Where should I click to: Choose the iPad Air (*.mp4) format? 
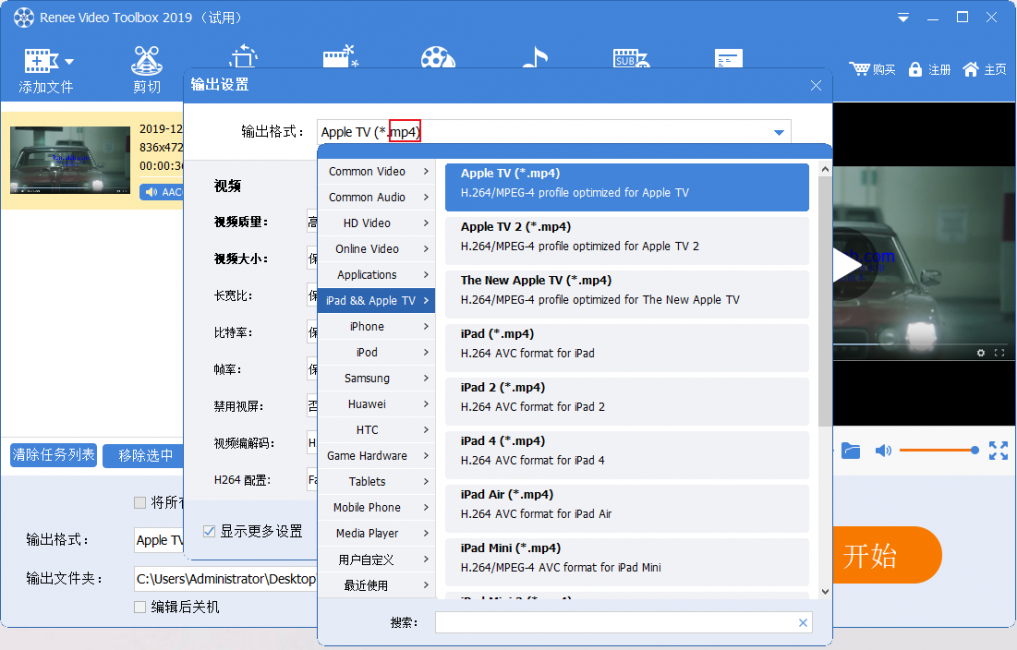coord(627,508)
